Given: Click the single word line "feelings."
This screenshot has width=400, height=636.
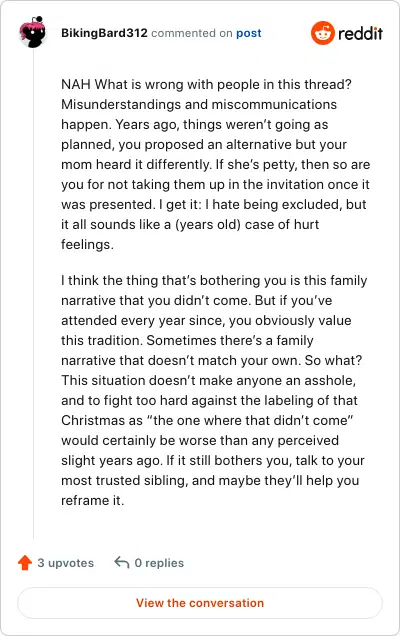Looking at the screenshot, I should click(87, 245).
